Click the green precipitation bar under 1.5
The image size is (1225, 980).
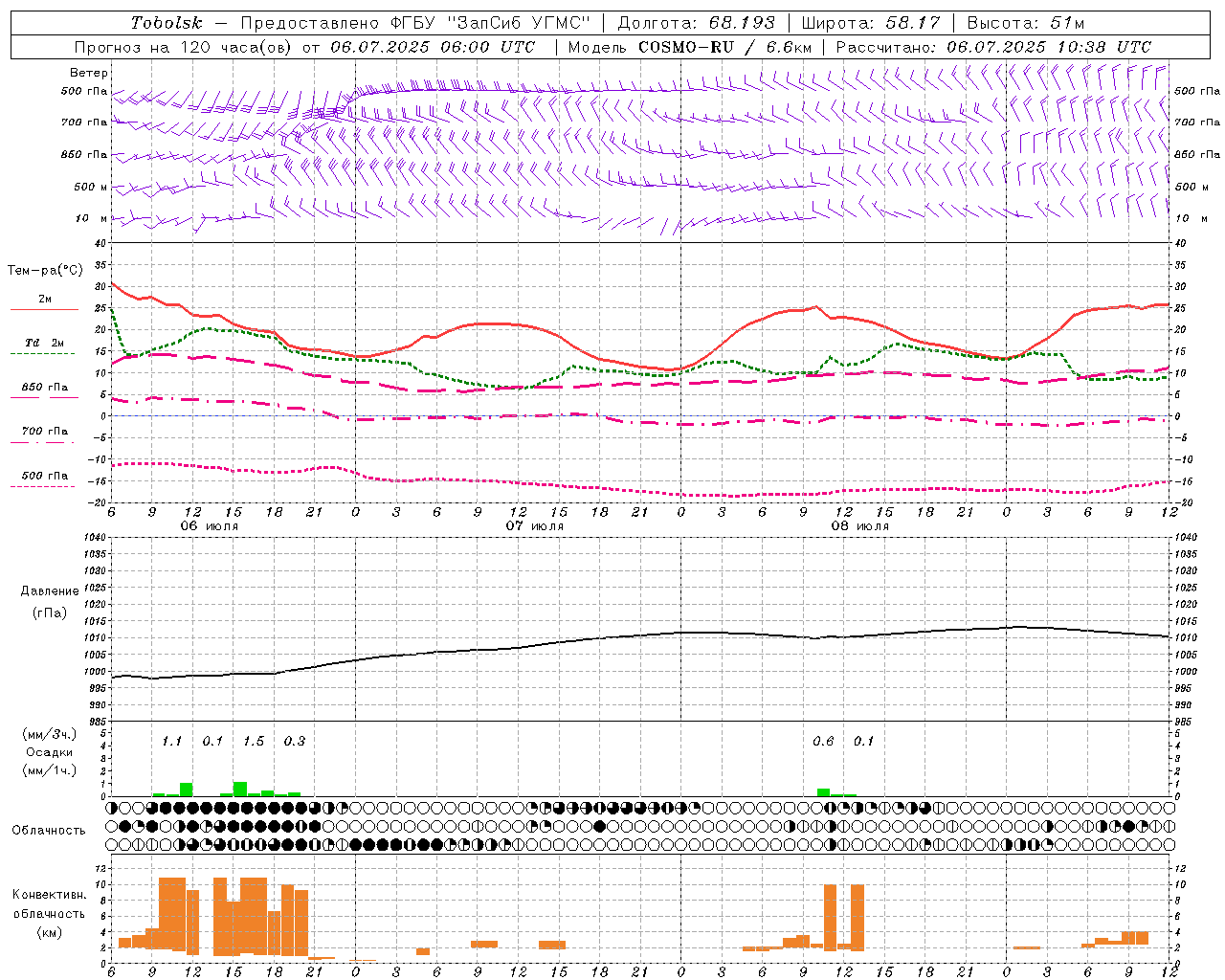pos(240,790)
